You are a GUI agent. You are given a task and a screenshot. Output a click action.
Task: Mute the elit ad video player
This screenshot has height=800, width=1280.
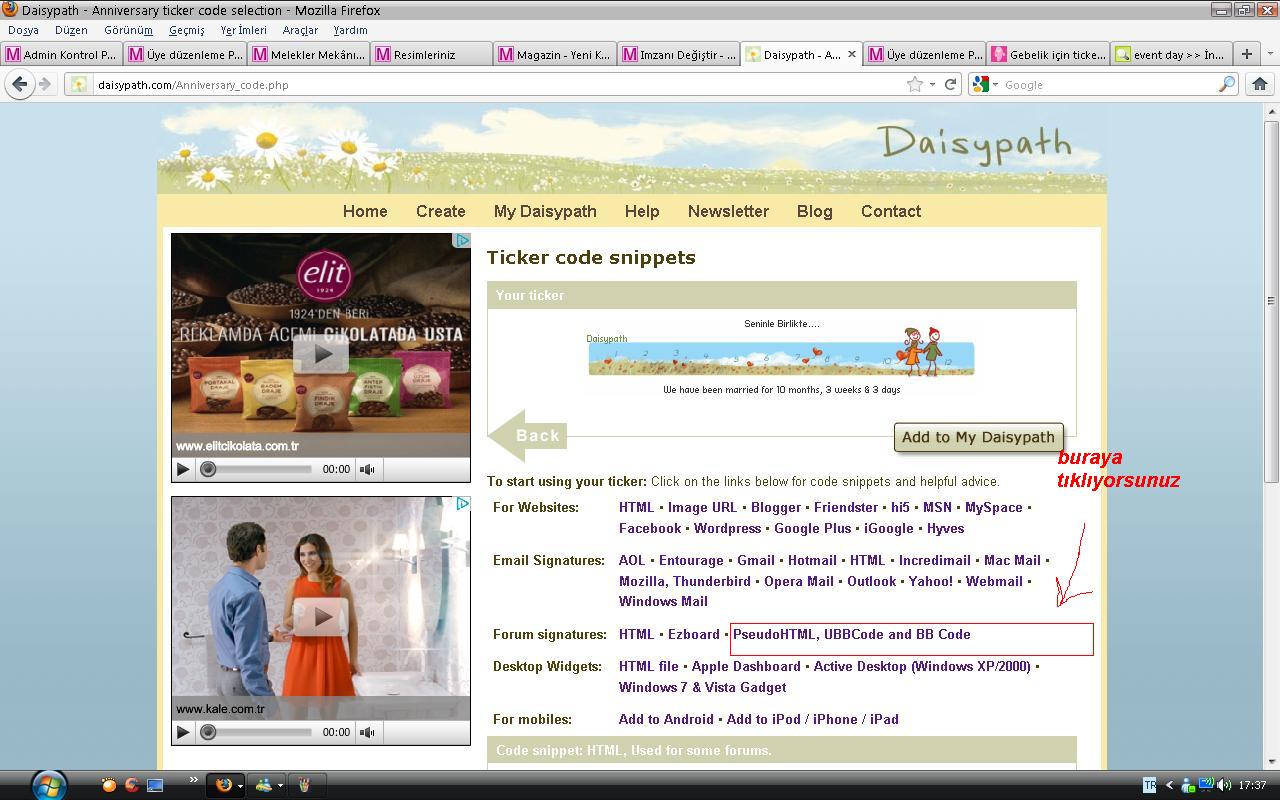tap(368, 469)
